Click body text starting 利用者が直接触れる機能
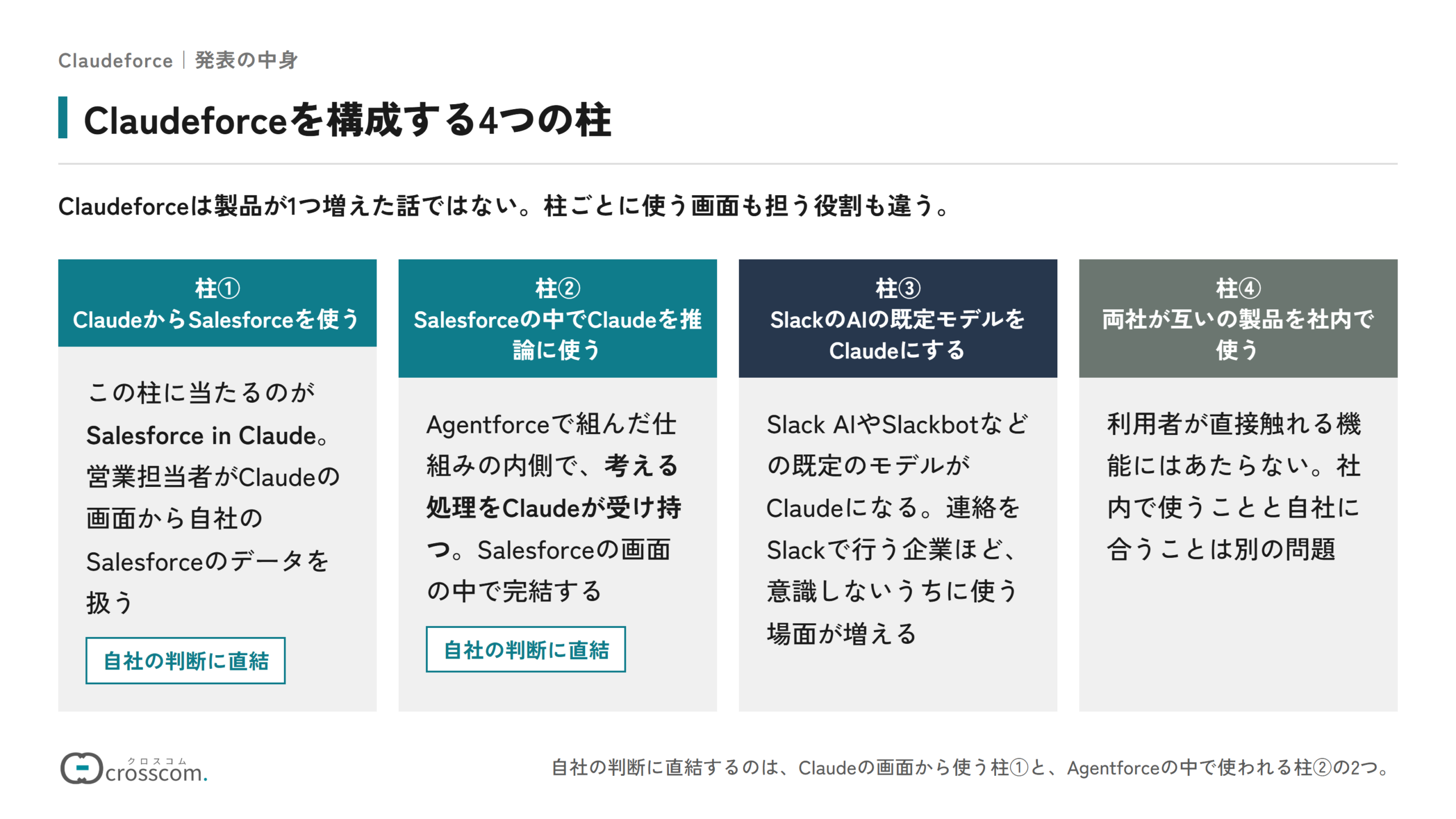This screenshot has width=1456, height=819. 1234,486
